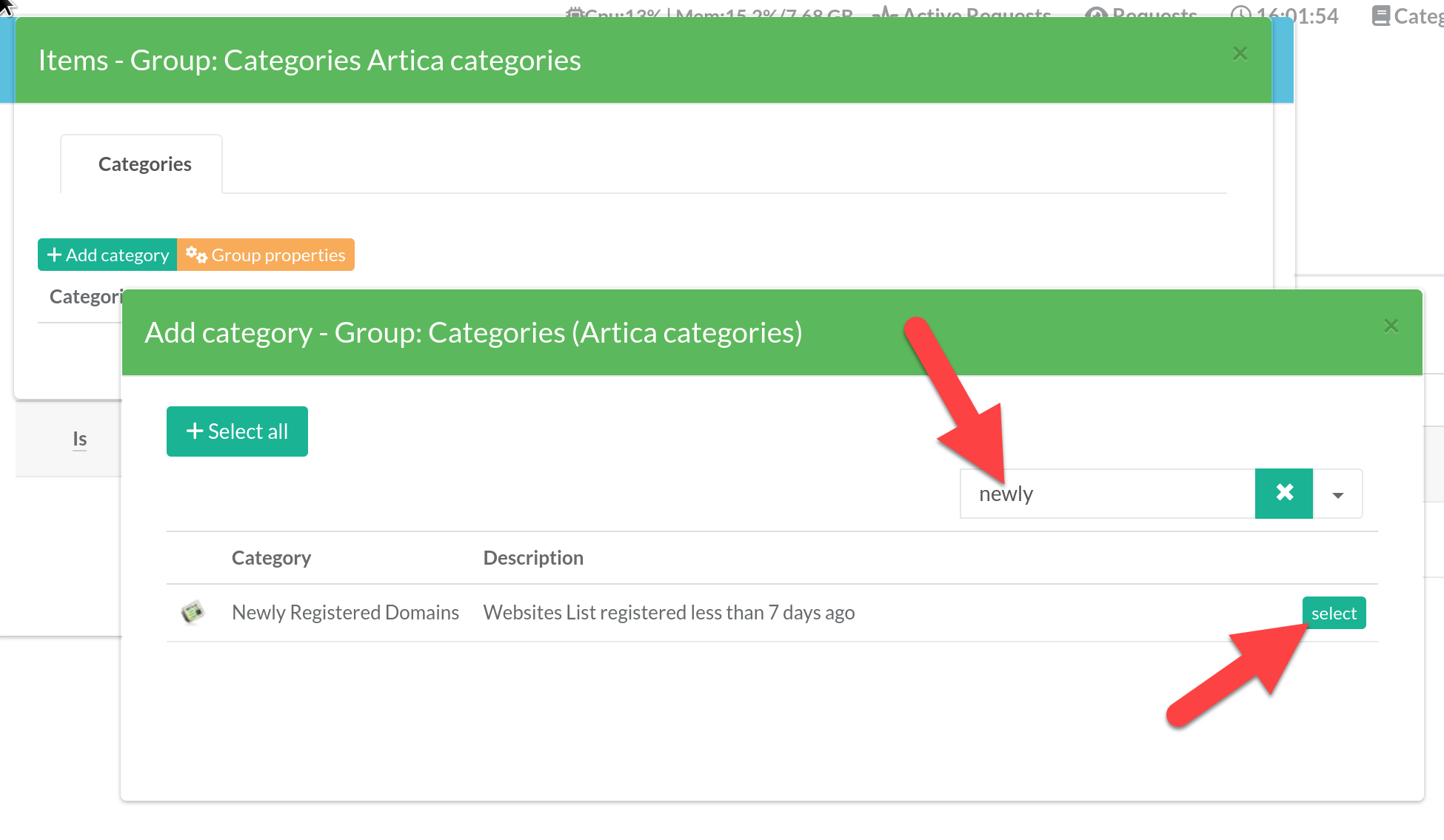Open Group properties
1444x840 pixels.
point(266,255)
